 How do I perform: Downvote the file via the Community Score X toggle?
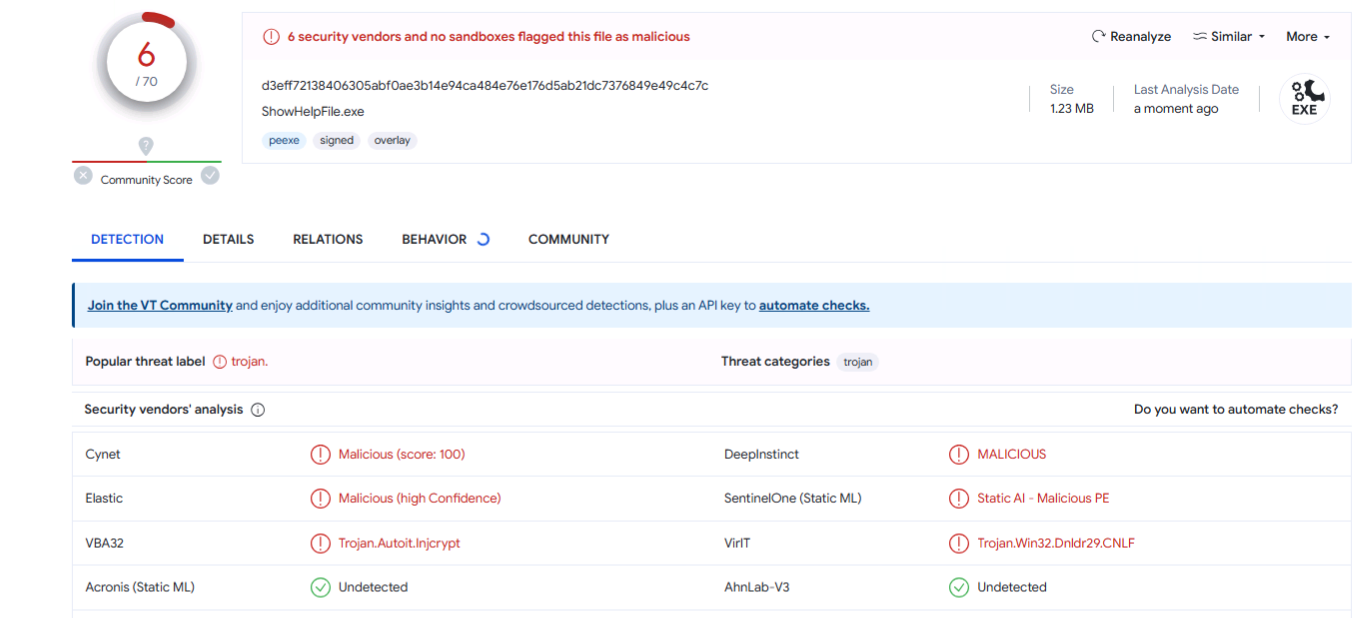(x=82, y=175)
